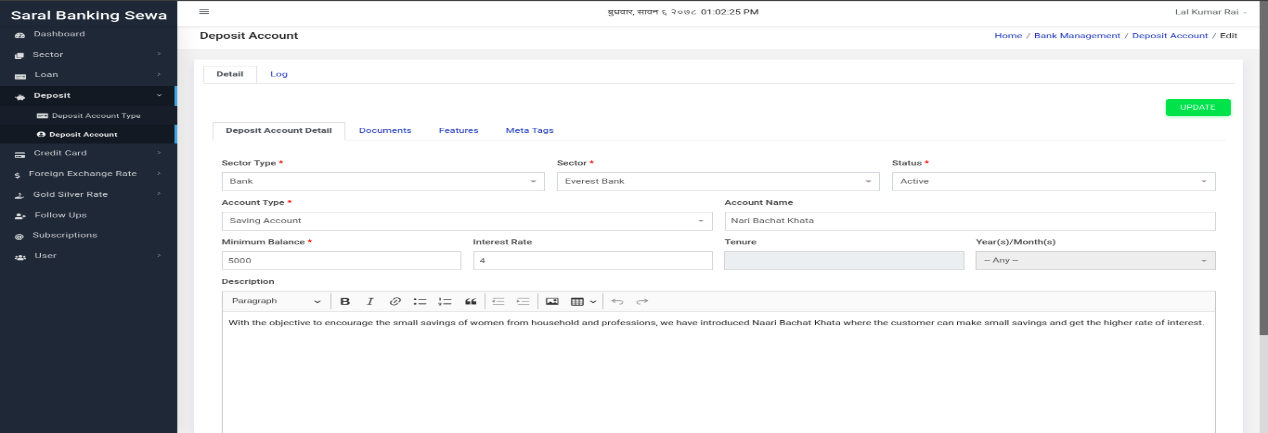
Task: Open Account Type dropdown showing Saving Account
Action: (x=467, y=220)
